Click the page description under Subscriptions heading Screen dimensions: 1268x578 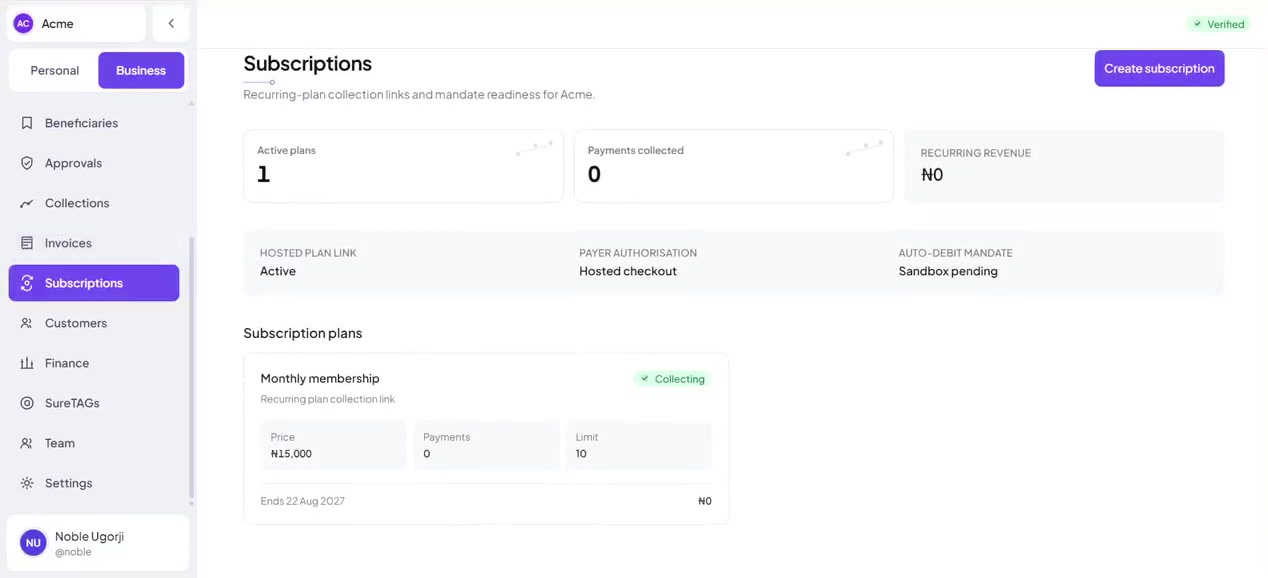click(x=419, y=94)
